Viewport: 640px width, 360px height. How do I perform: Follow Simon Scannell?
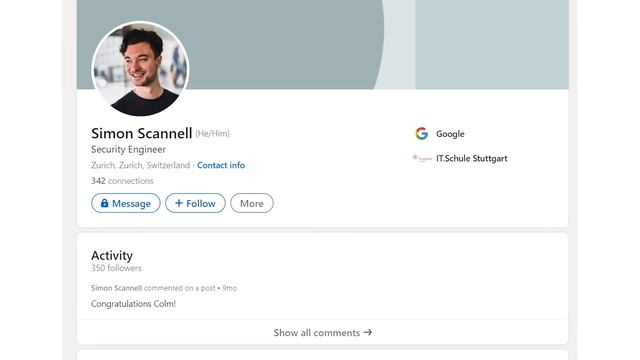tap(195, 203)
